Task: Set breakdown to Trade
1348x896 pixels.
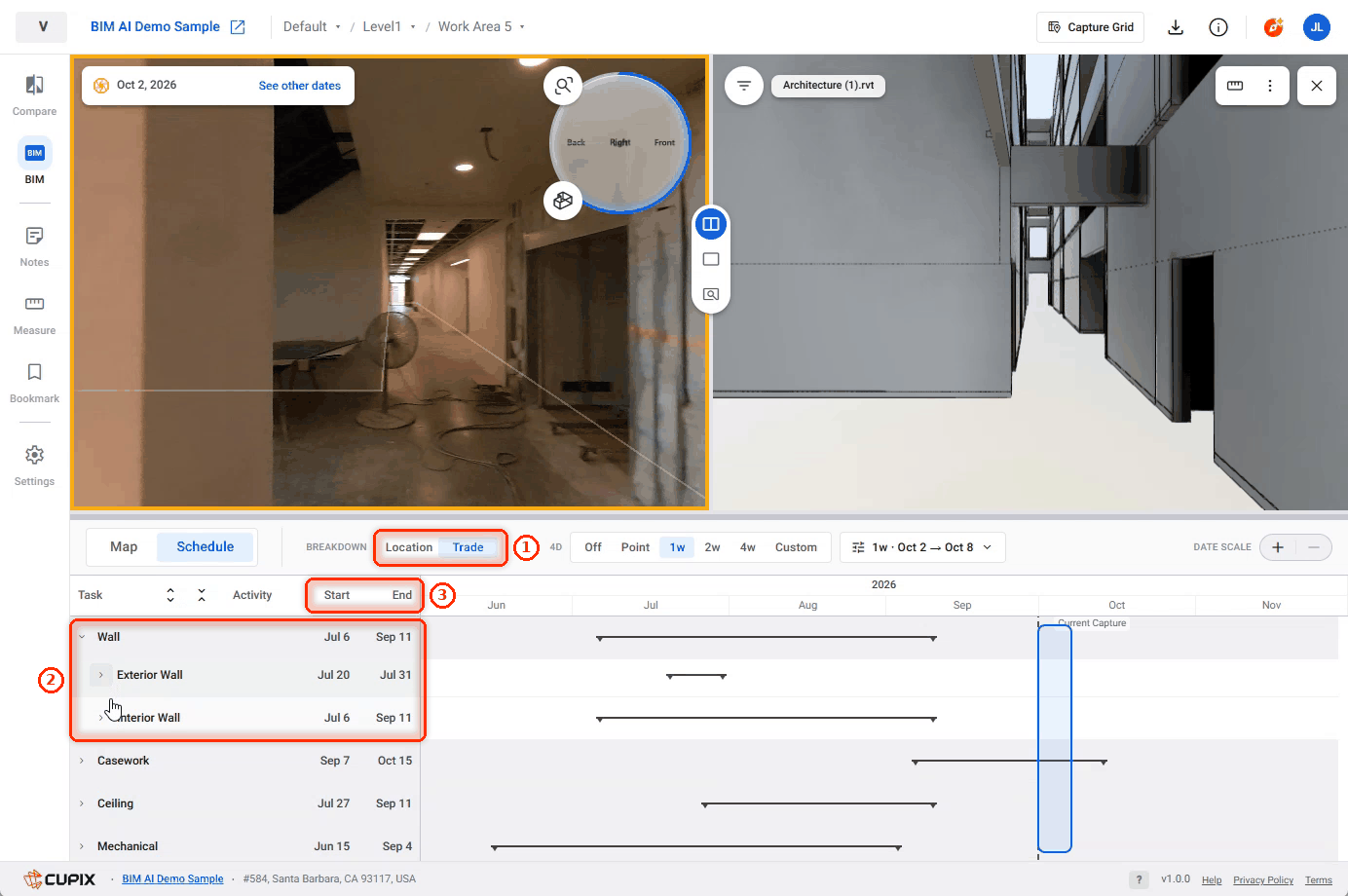Action: point(468,547)
